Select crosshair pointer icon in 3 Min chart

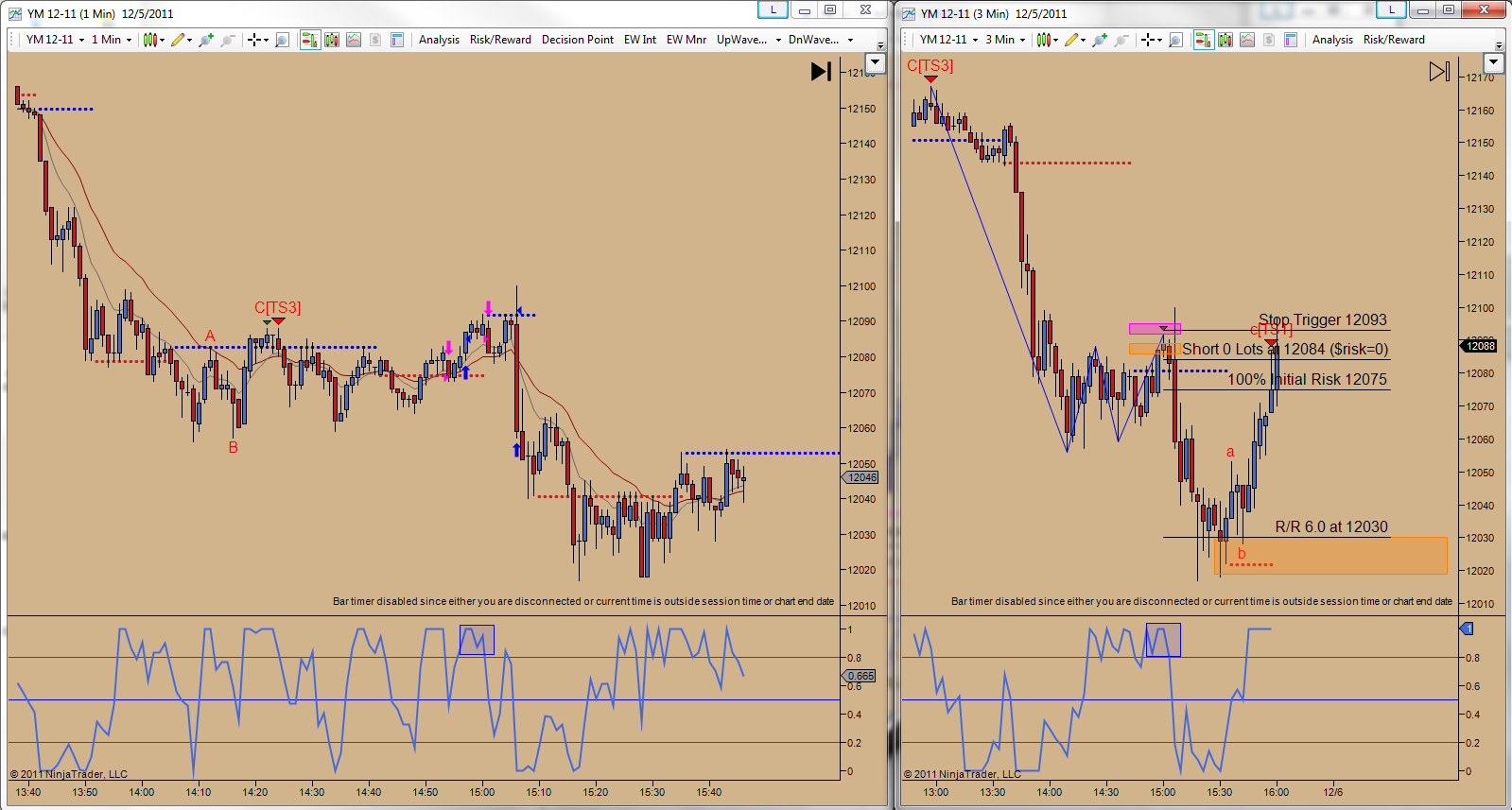1147,40
